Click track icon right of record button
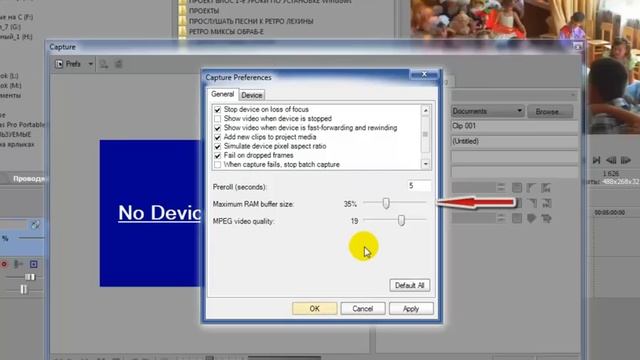The height and width of the screenshot is (360, 640). pos(18,264)
